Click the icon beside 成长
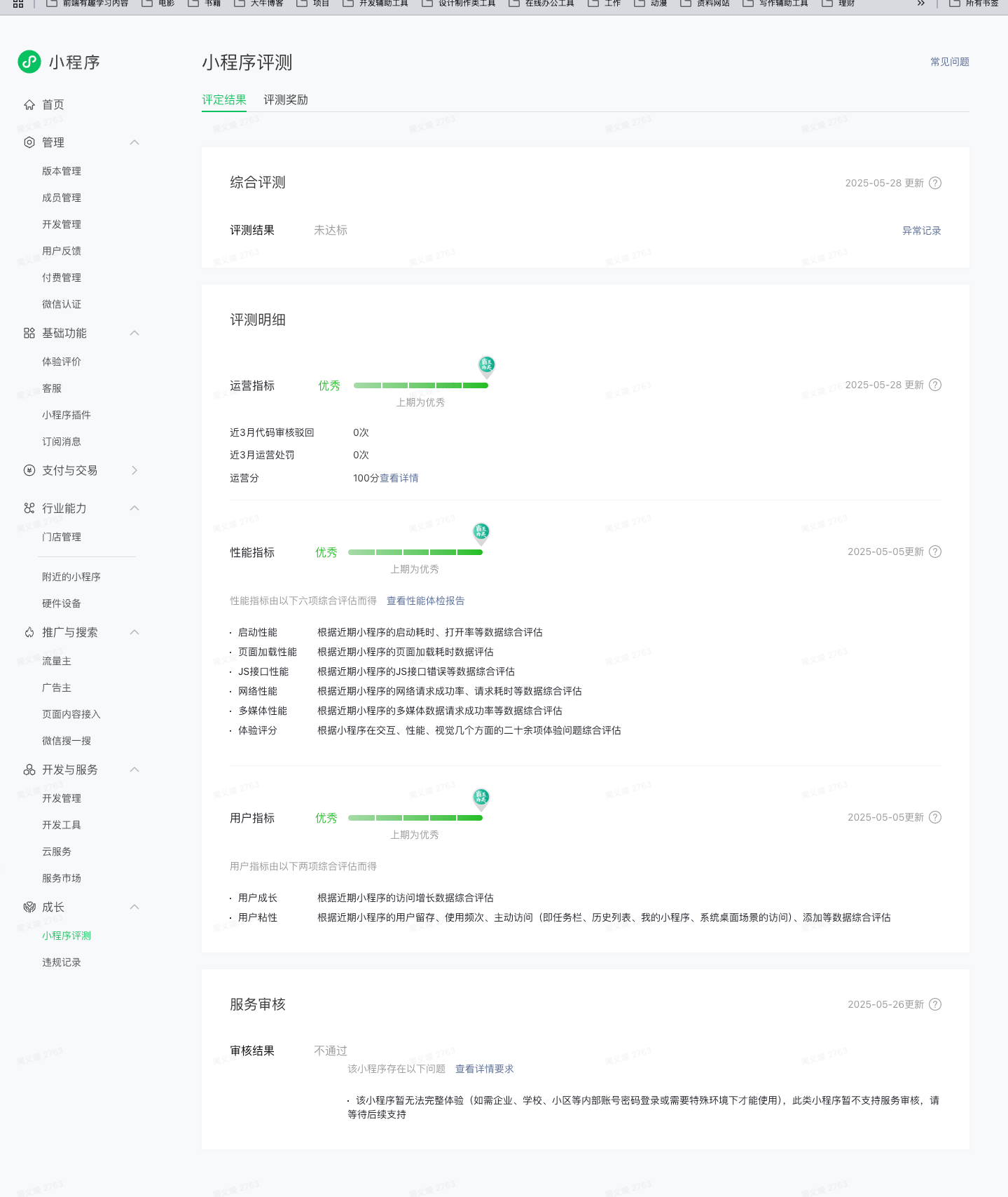Image resolution: width=1008 pixels, height=1197 pixels. pyautogui.click(x=29, y=907)
